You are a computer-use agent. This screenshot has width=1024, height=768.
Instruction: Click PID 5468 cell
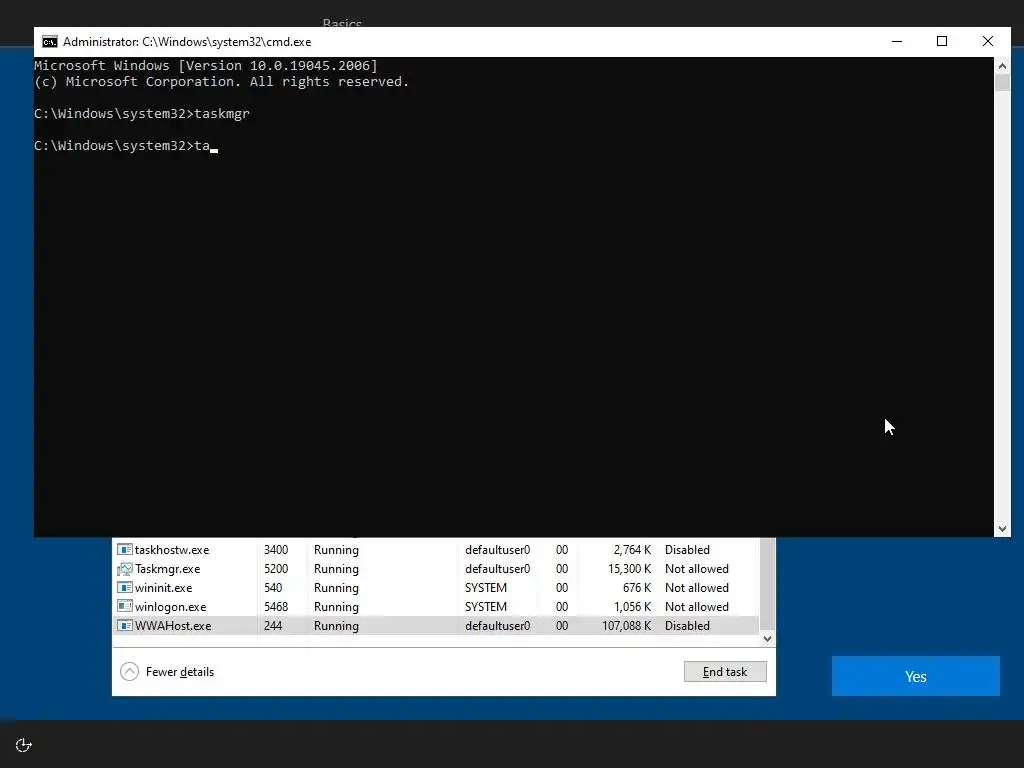click(276, 607)
